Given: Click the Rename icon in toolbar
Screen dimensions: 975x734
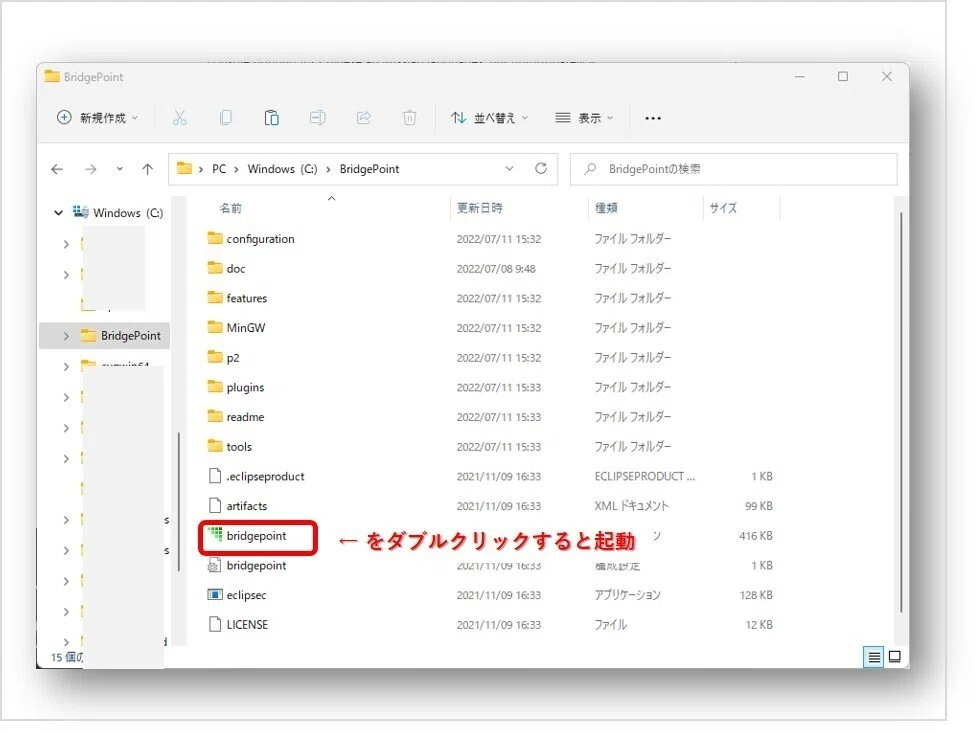Looking at the screenshot, I should click(x=318, y=118).
